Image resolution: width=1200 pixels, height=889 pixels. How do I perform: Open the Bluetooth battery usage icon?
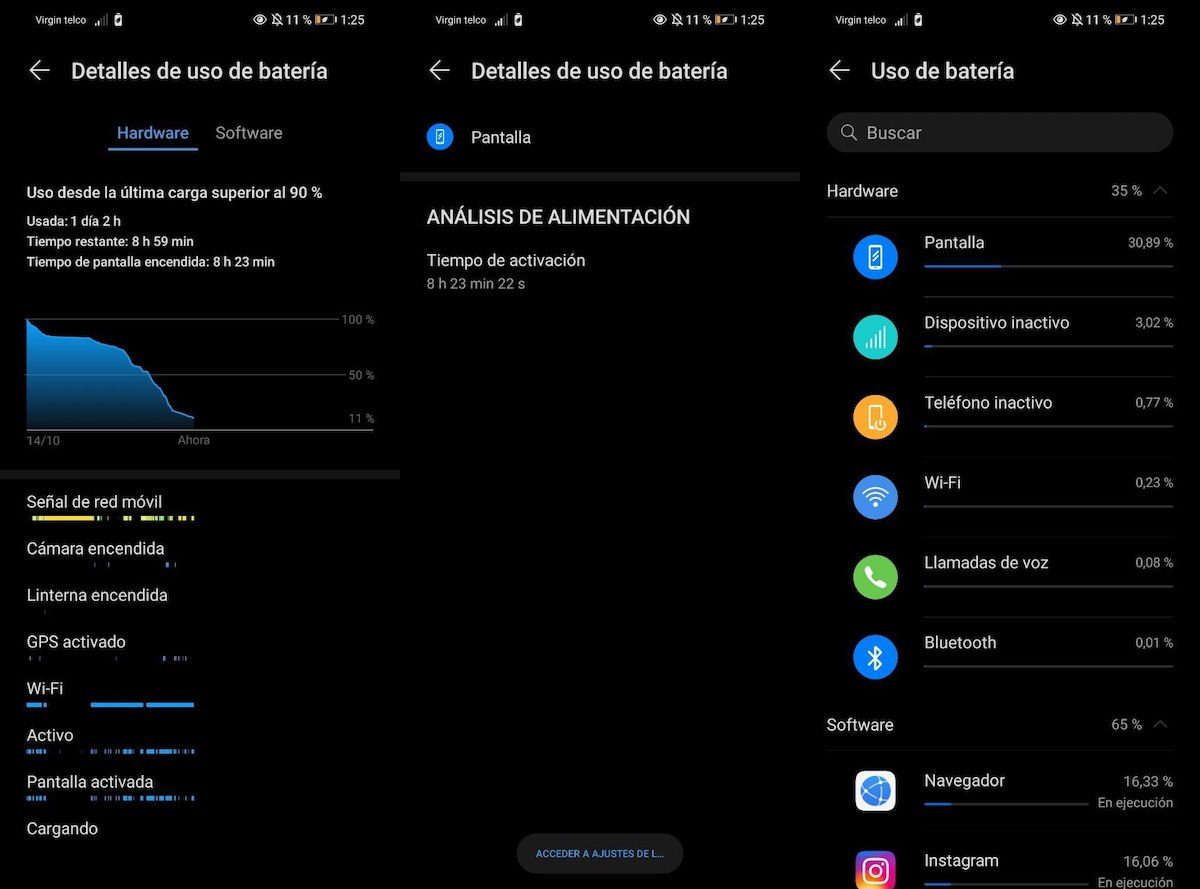pos(875,657)
